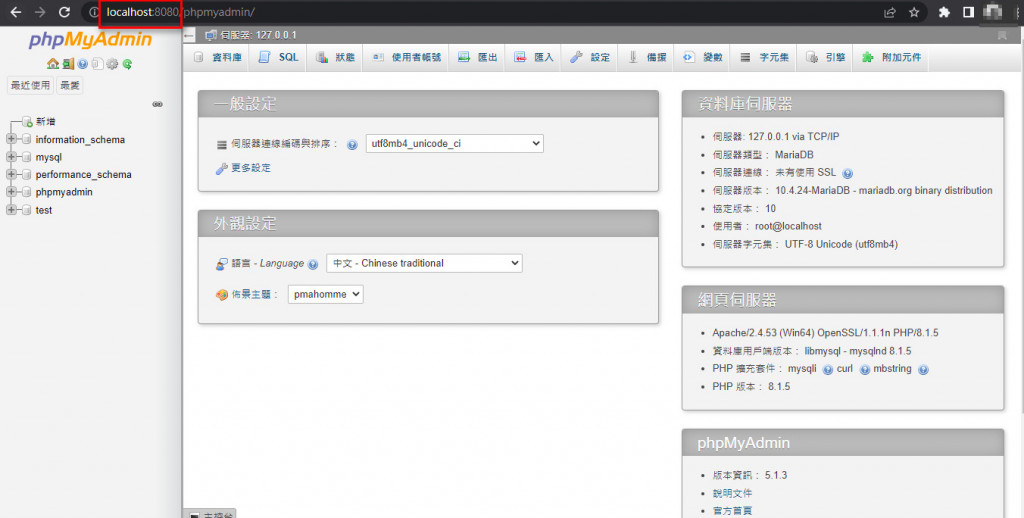Open the pmahomme theme dropdown
This screenshot has height=518, width=1024.
(326, 295)
